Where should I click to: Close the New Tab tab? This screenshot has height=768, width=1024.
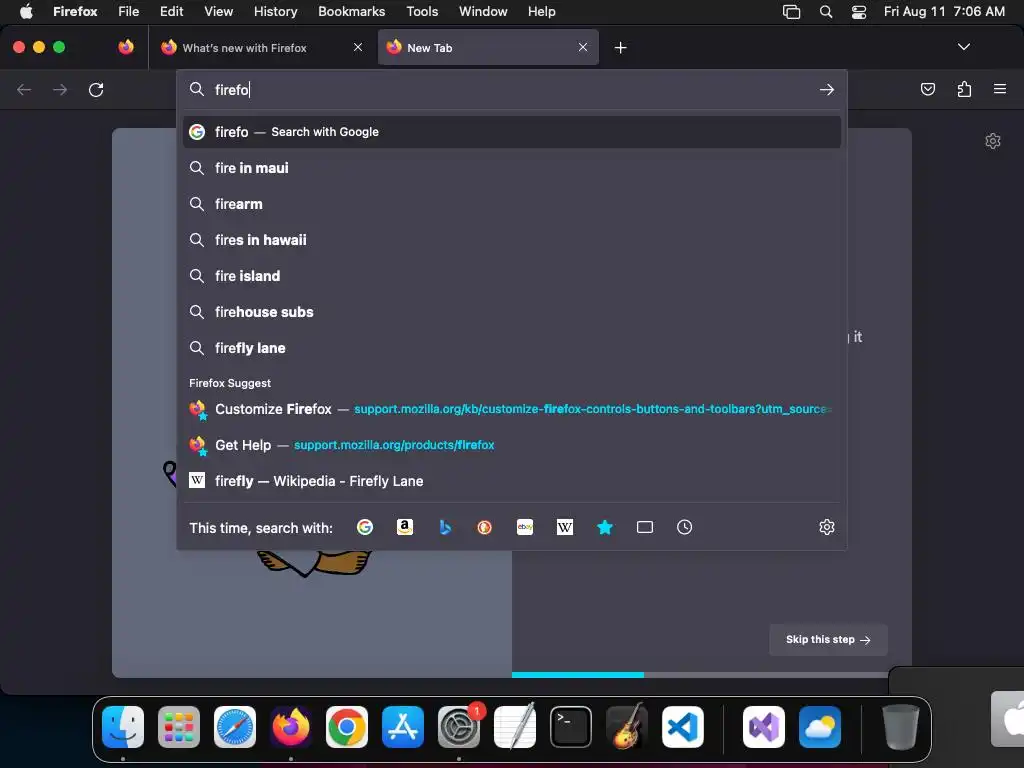pyautogui.click(x=583, y=47)
